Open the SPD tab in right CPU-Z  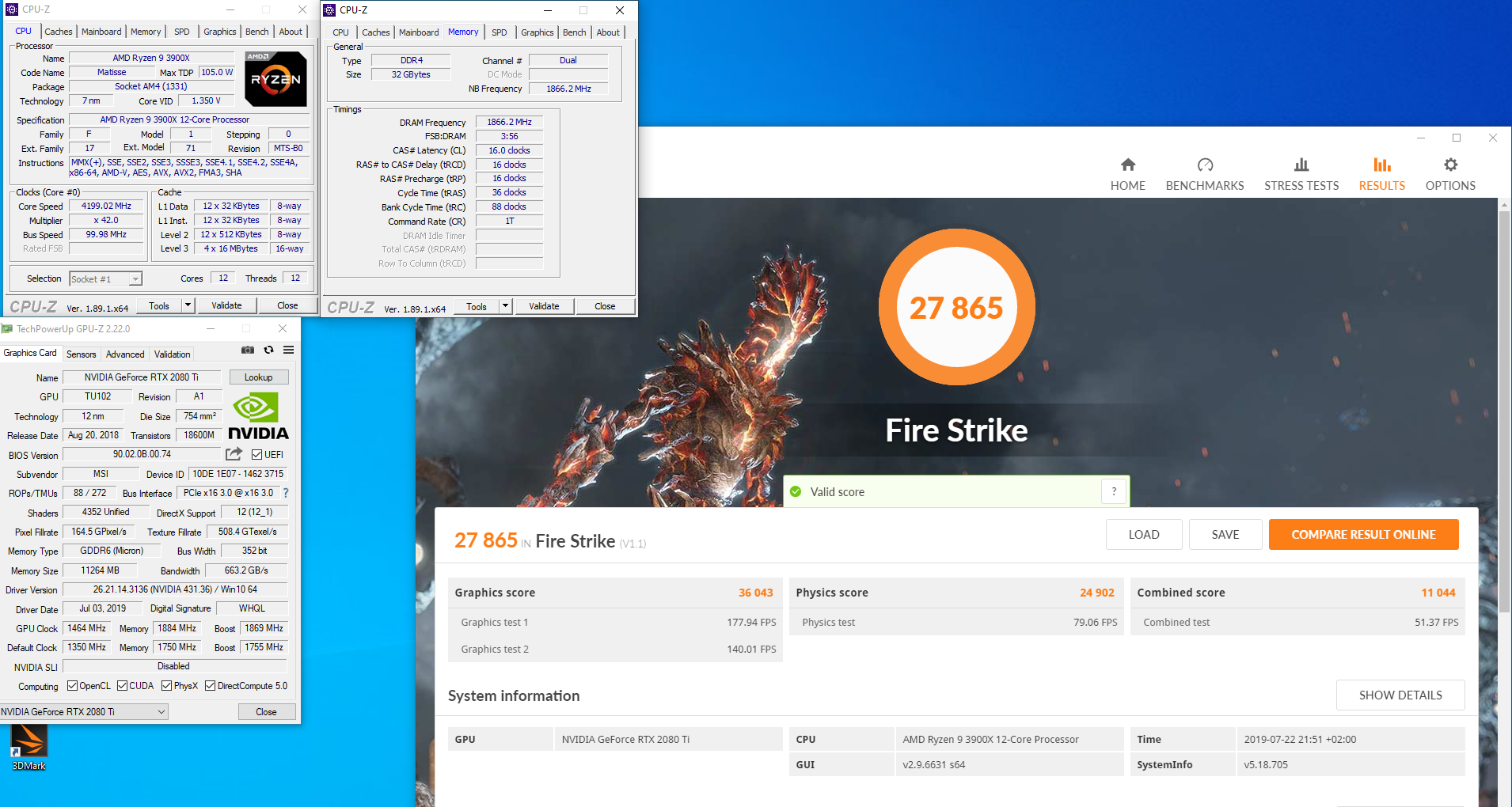(500, 32)
